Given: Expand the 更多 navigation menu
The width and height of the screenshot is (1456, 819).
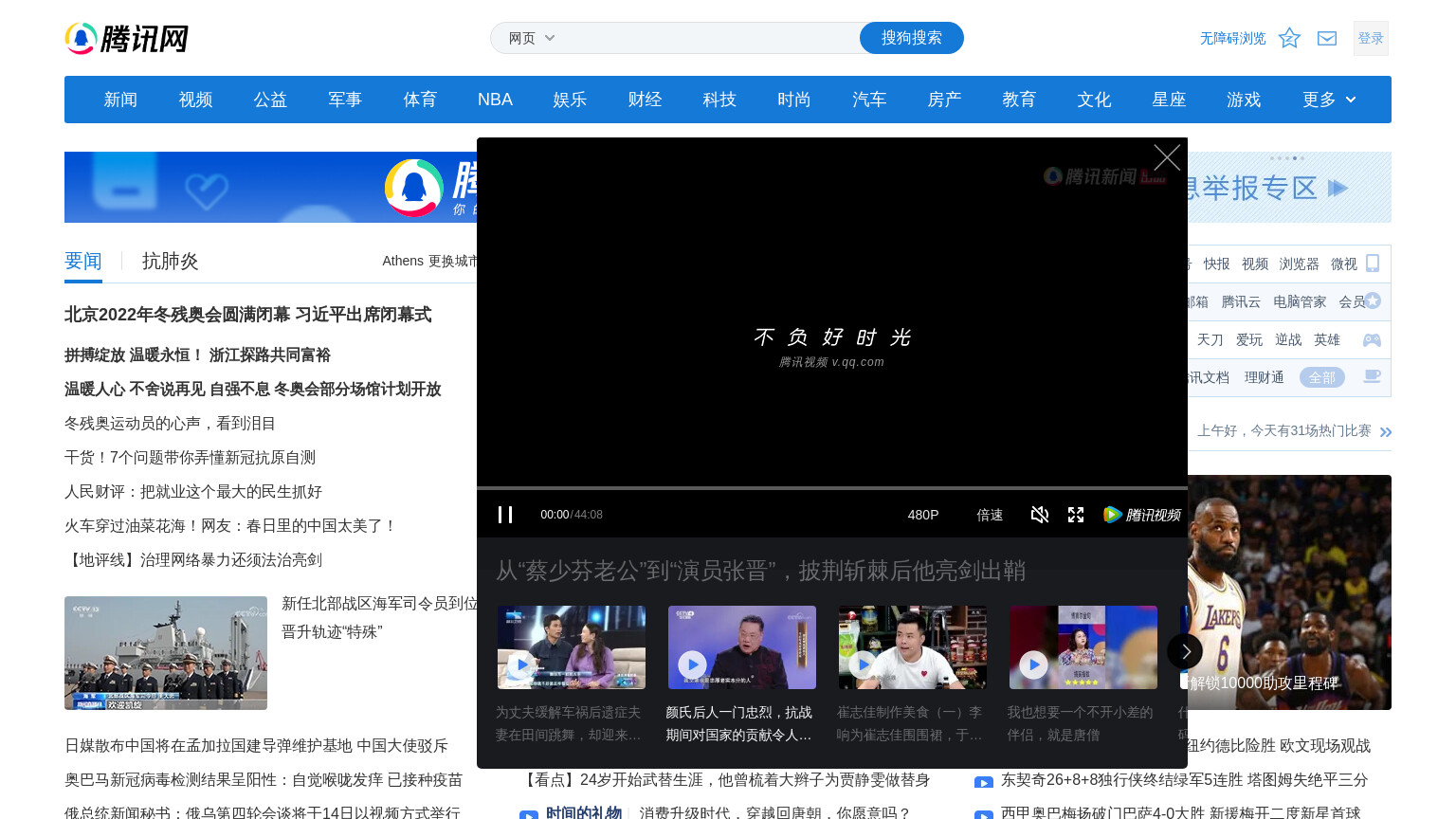Looking at the screenshot, I should click(x=1329, y=100).
